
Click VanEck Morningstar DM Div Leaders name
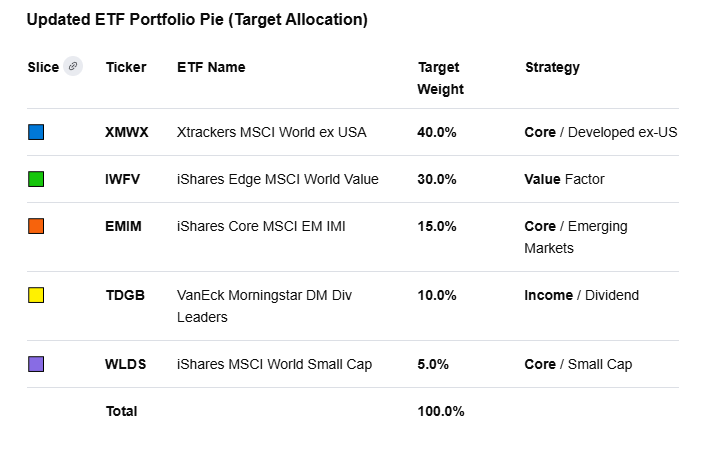click(264, 306)
